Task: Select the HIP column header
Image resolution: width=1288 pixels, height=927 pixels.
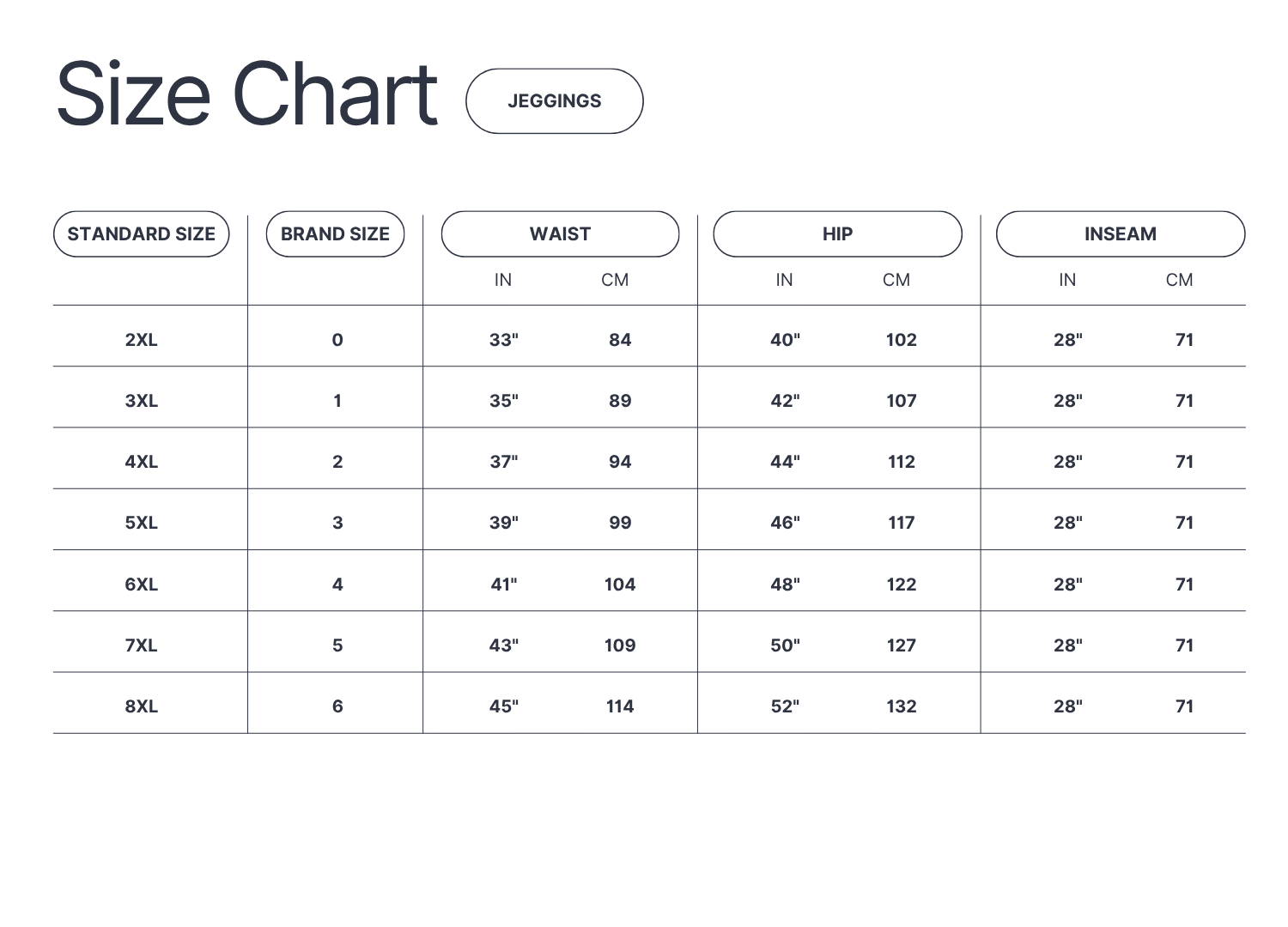Action: pyautogui.click(x=837, y=234)
